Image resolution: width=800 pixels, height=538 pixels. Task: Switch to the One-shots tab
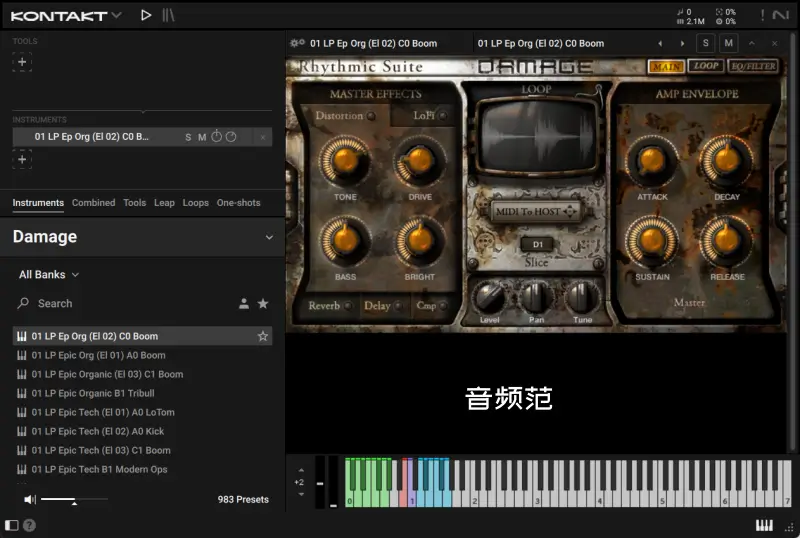point(238,203)
